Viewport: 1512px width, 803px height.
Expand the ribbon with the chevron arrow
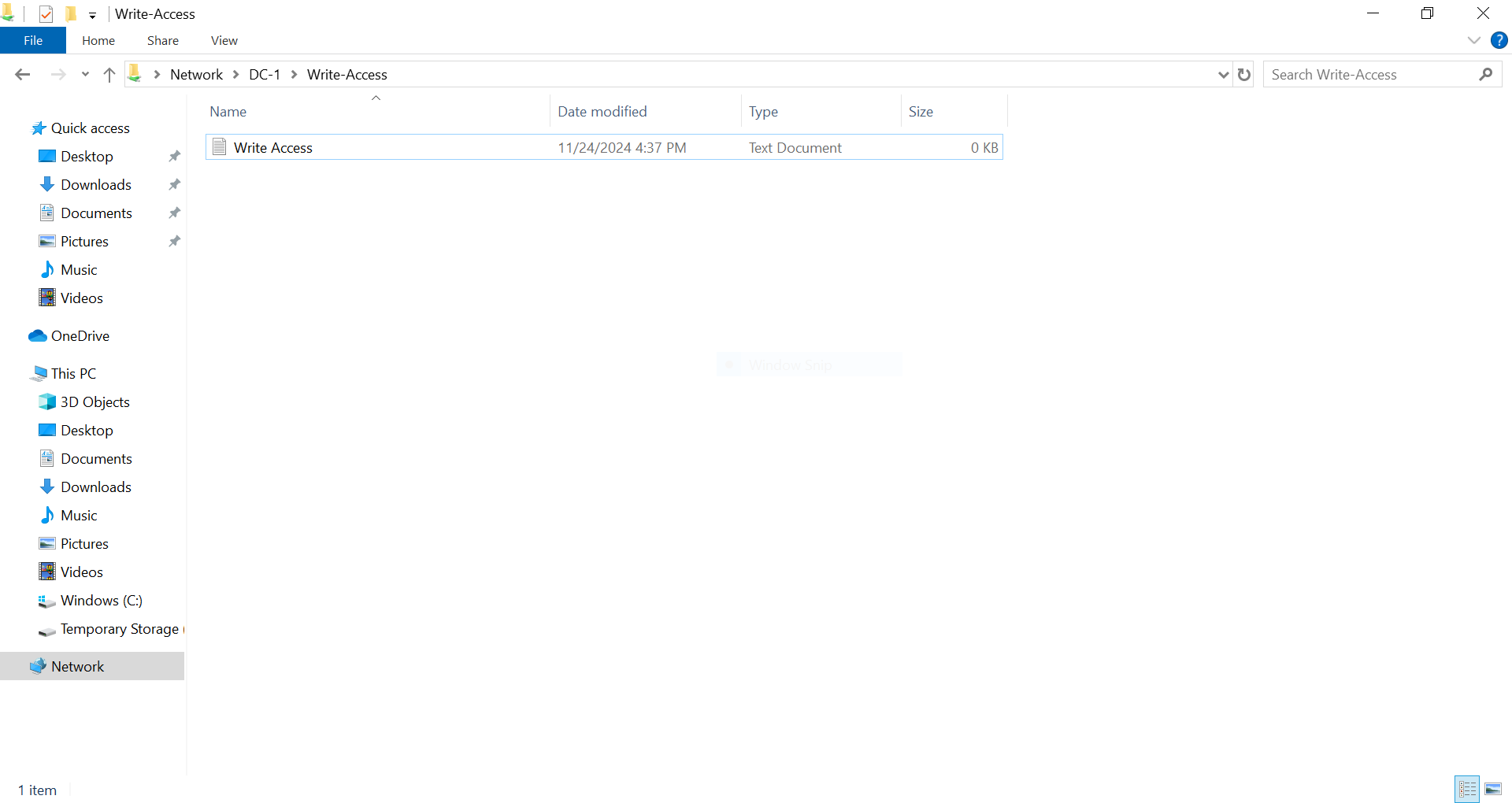coord(1474,40)
